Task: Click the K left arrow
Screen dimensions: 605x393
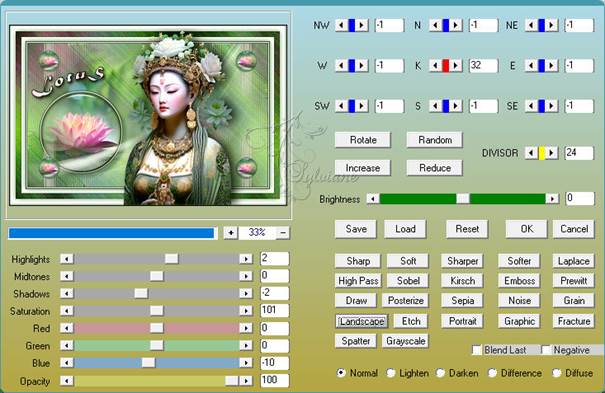Action: click(x=435, y=66)
